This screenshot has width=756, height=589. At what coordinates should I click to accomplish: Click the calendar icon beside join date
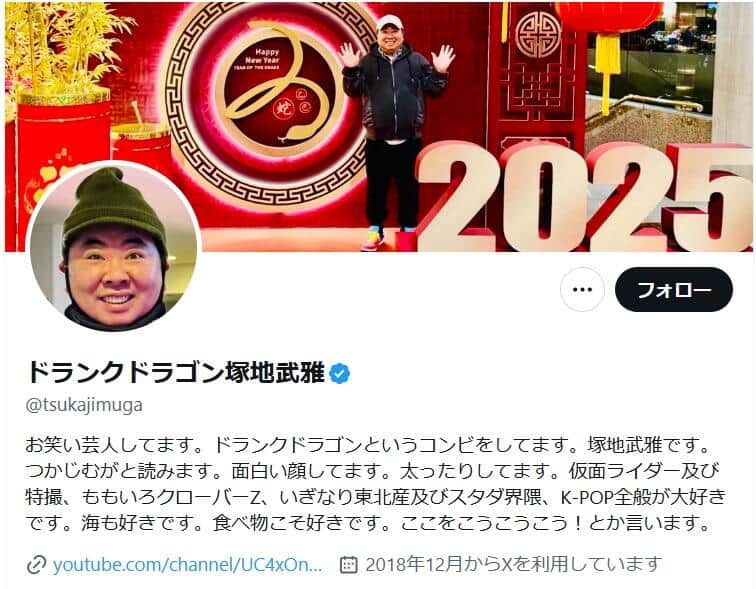[349, 564]
